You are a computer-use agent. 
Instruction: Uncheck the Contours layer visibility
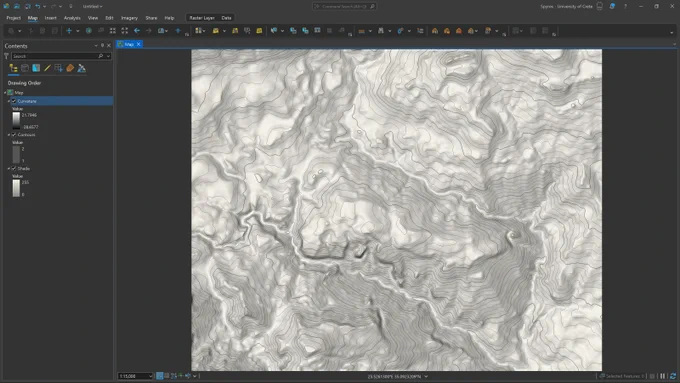point(14,135)
